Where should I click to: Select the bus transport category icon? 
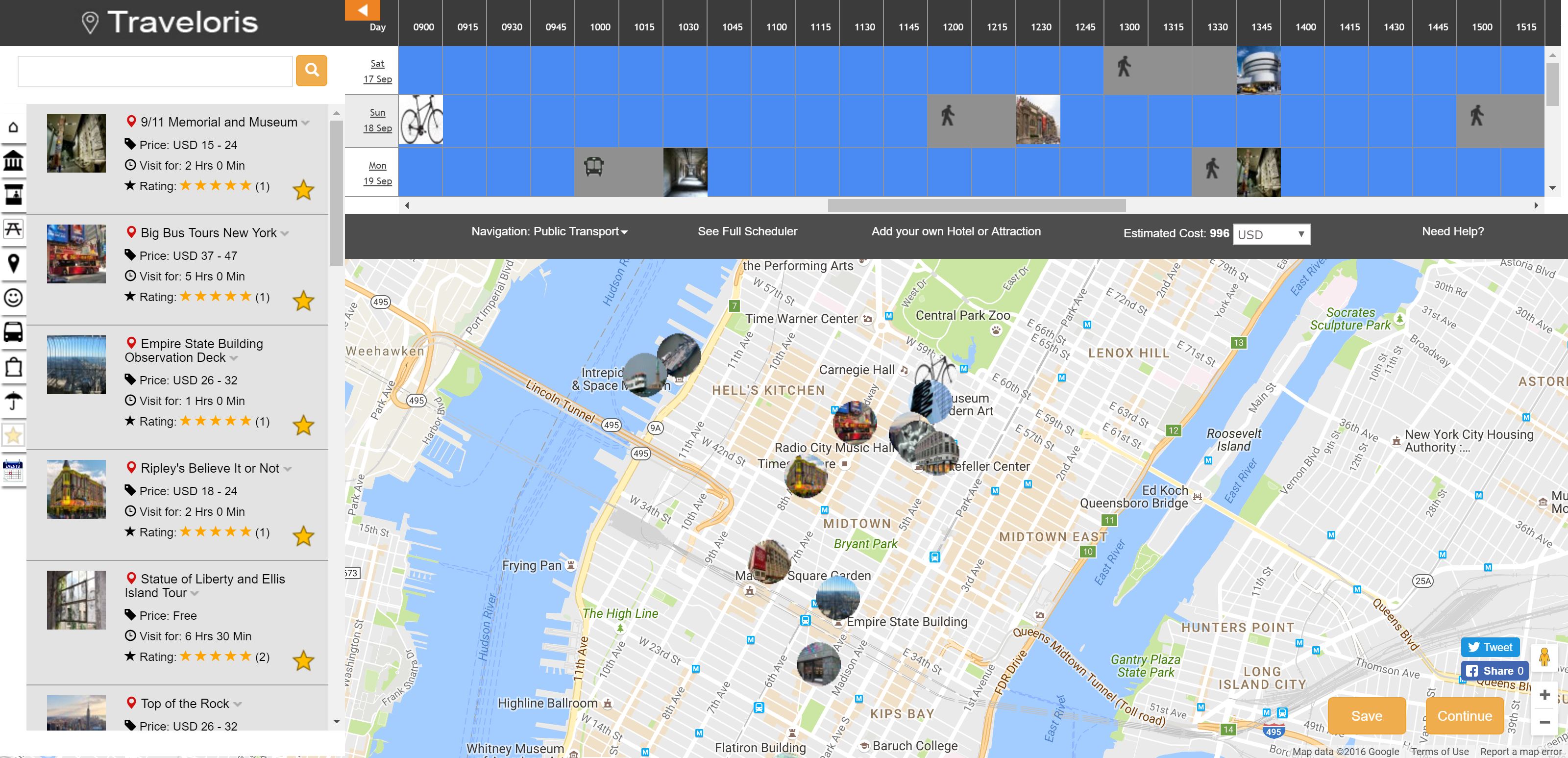tap(13, 332)
